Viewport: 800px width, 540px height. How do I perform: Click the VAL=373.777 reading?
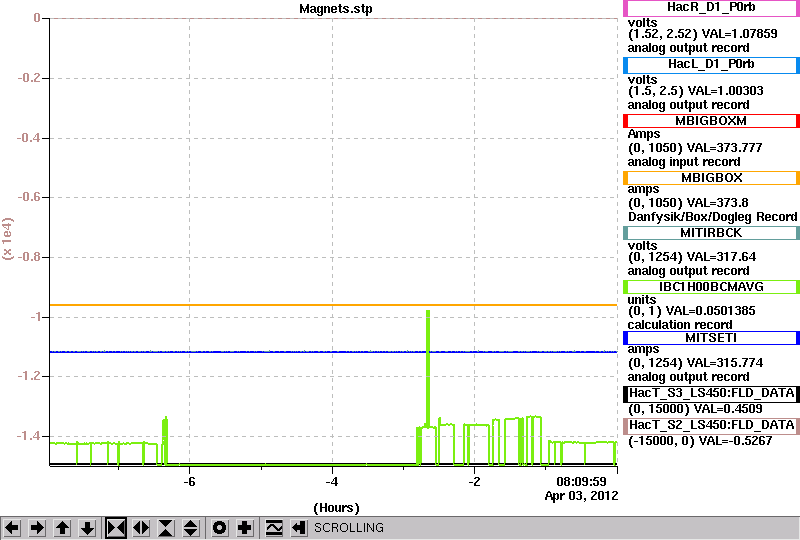[724, 148]
